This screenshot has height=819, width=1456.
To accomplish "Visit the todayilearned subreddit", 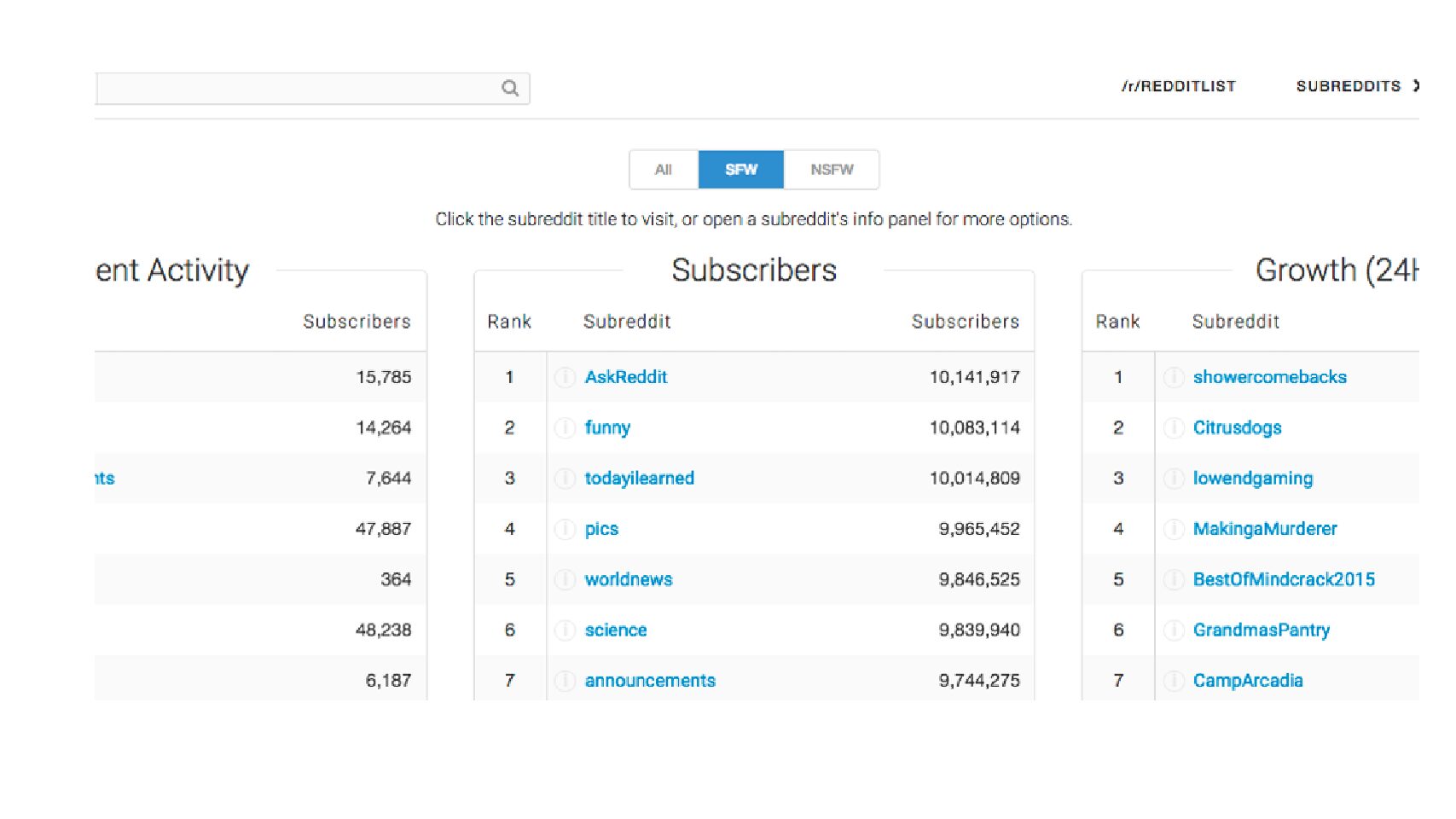I will point(640,479).
